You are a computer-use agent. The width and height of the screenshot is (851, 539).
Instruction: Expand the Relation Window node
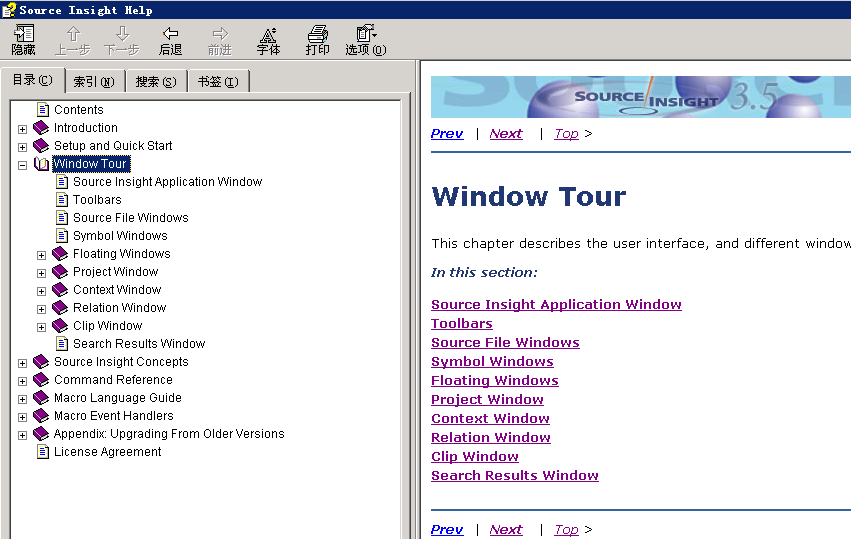41,309
